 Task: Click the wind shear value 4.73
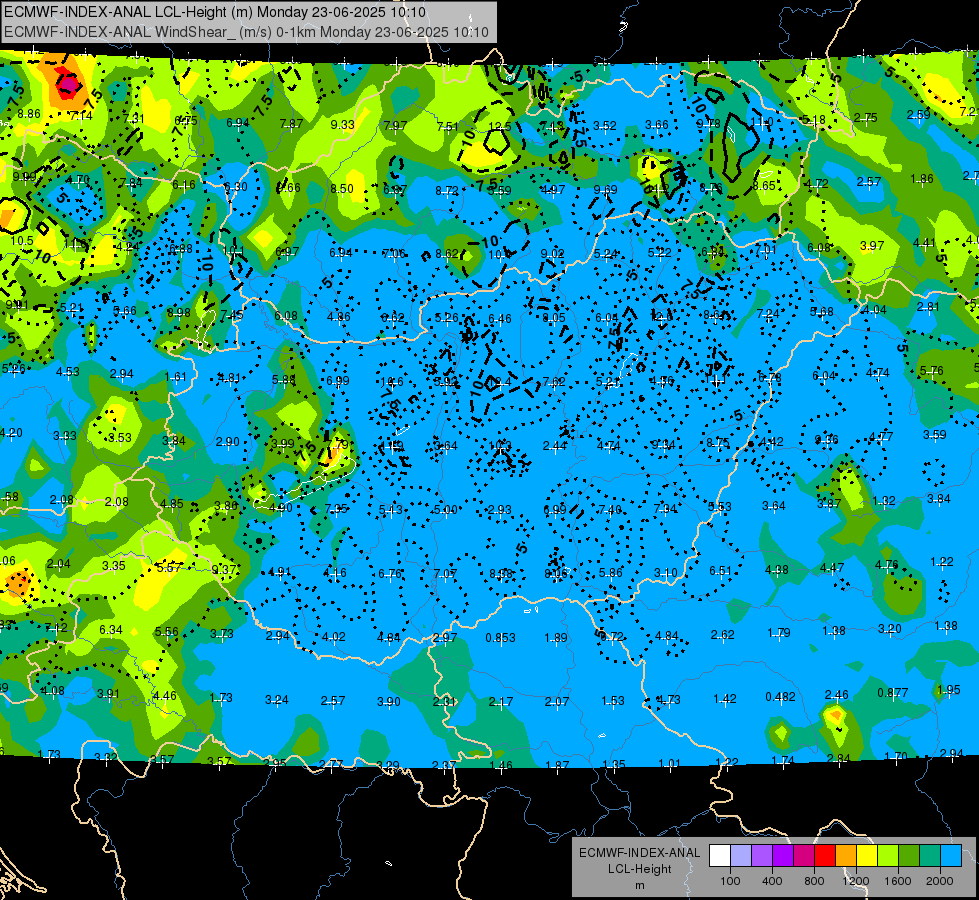click(668, 700)
